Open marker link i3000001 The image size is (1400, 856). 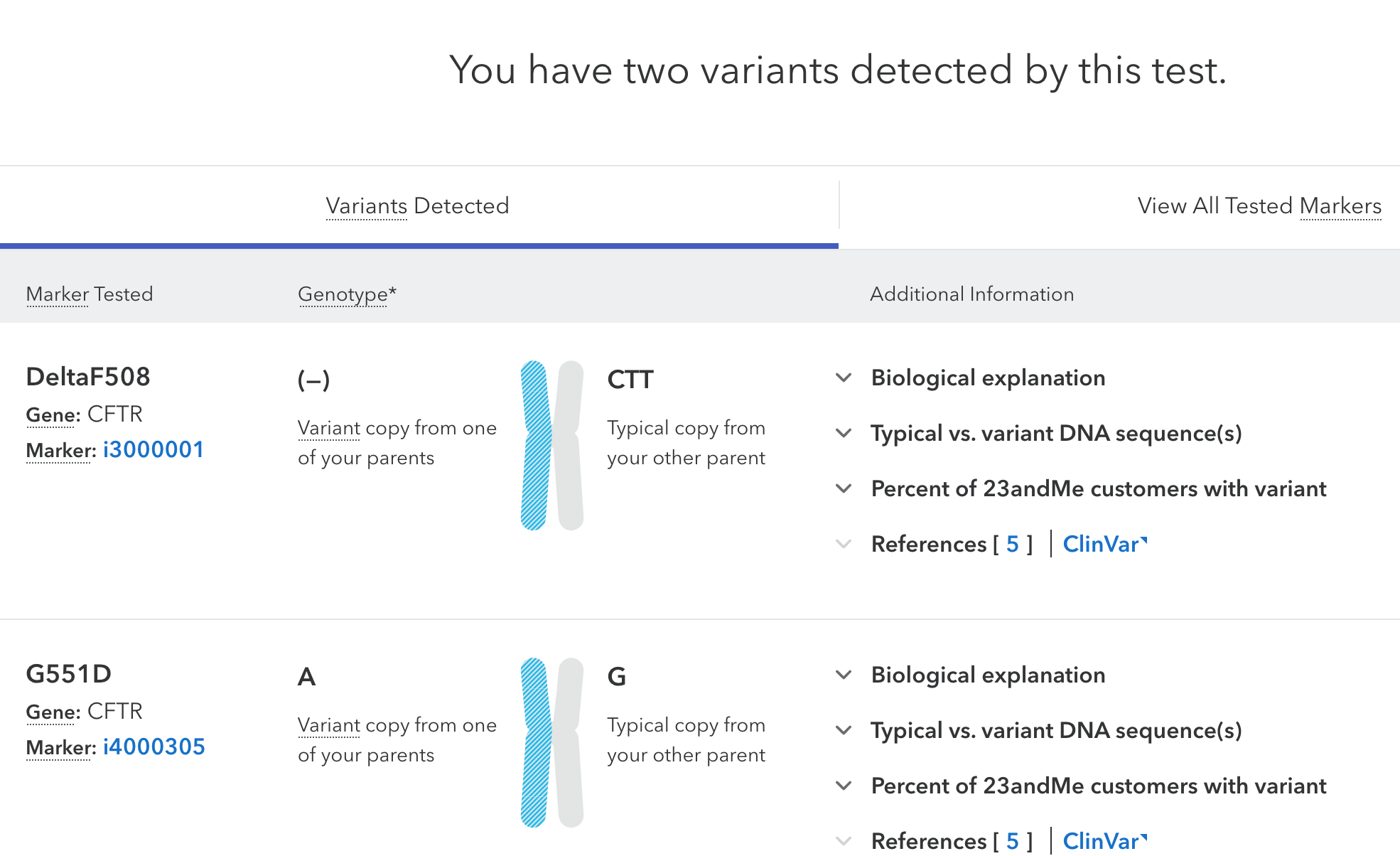154,449
